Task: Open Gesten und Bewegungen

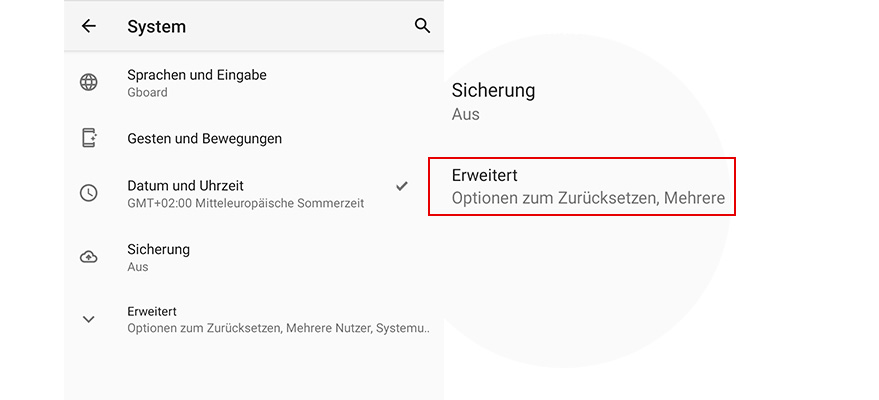Action: pyautogui.click(x=204, y=138)
